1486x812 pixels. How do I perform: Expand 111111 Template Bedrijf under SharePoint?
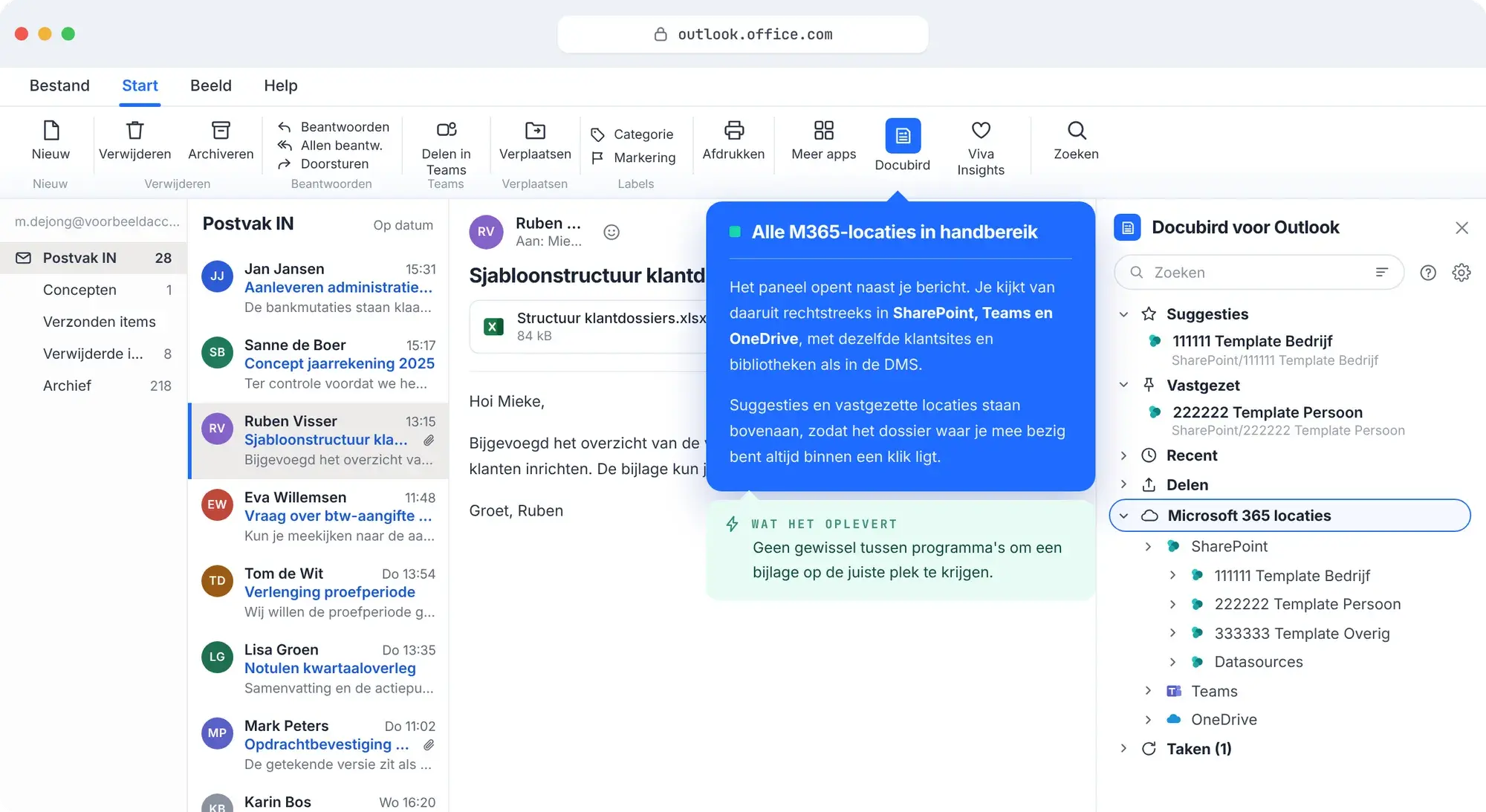[1172, 575]
